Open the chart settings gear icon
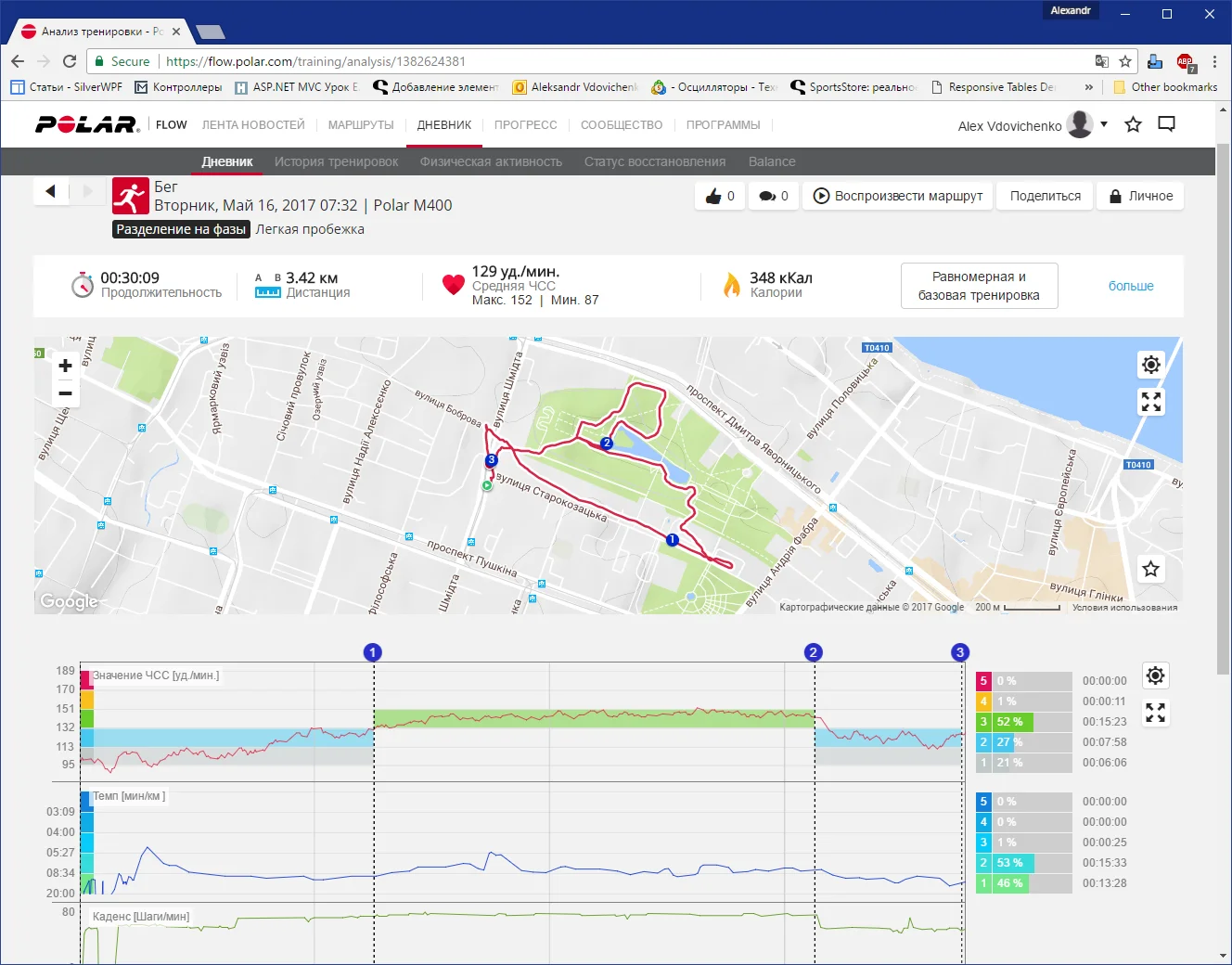Screen dimensions: 1232x965 pos(1155,675)
